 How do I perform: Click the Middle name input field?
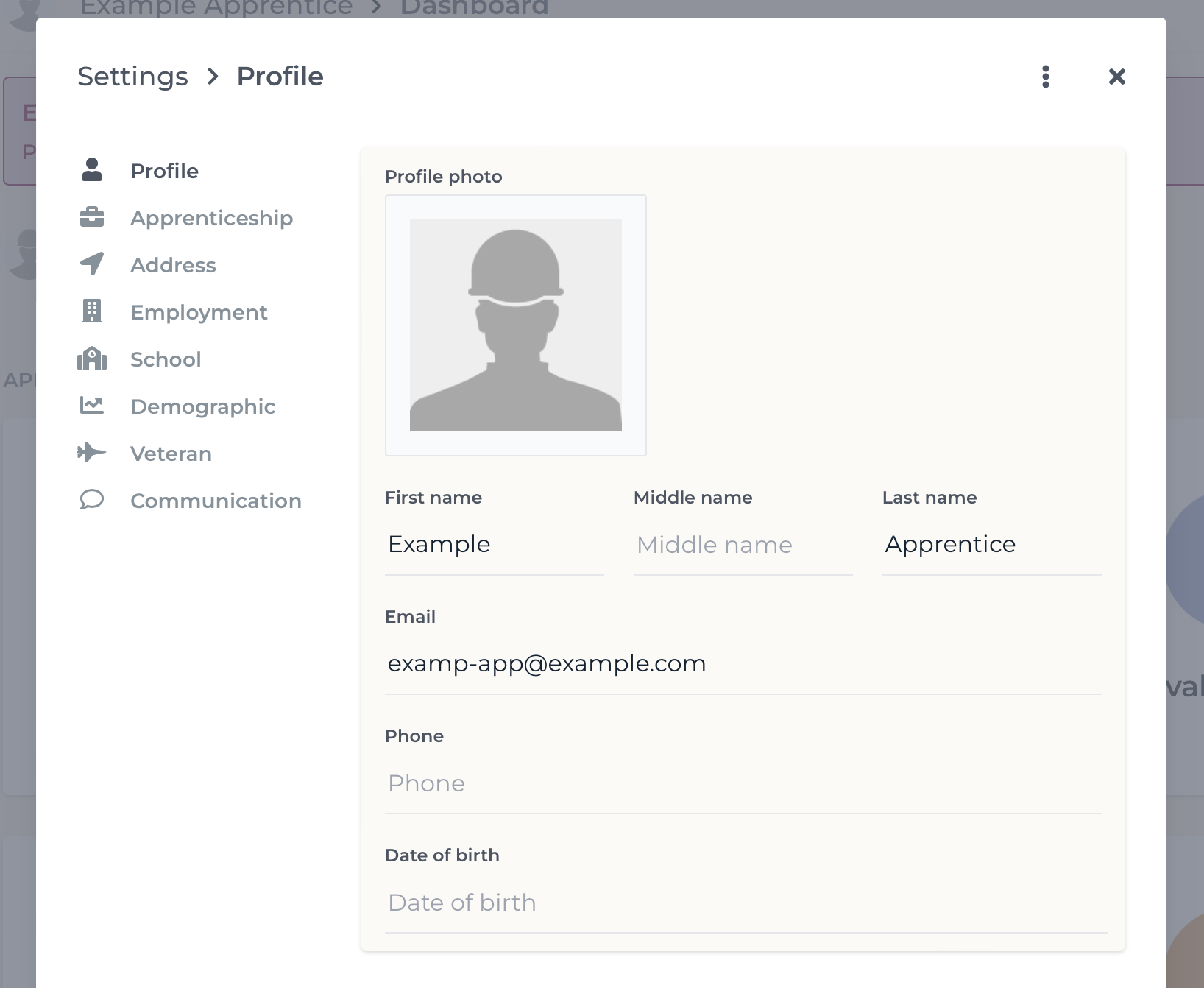click(743, 545)
